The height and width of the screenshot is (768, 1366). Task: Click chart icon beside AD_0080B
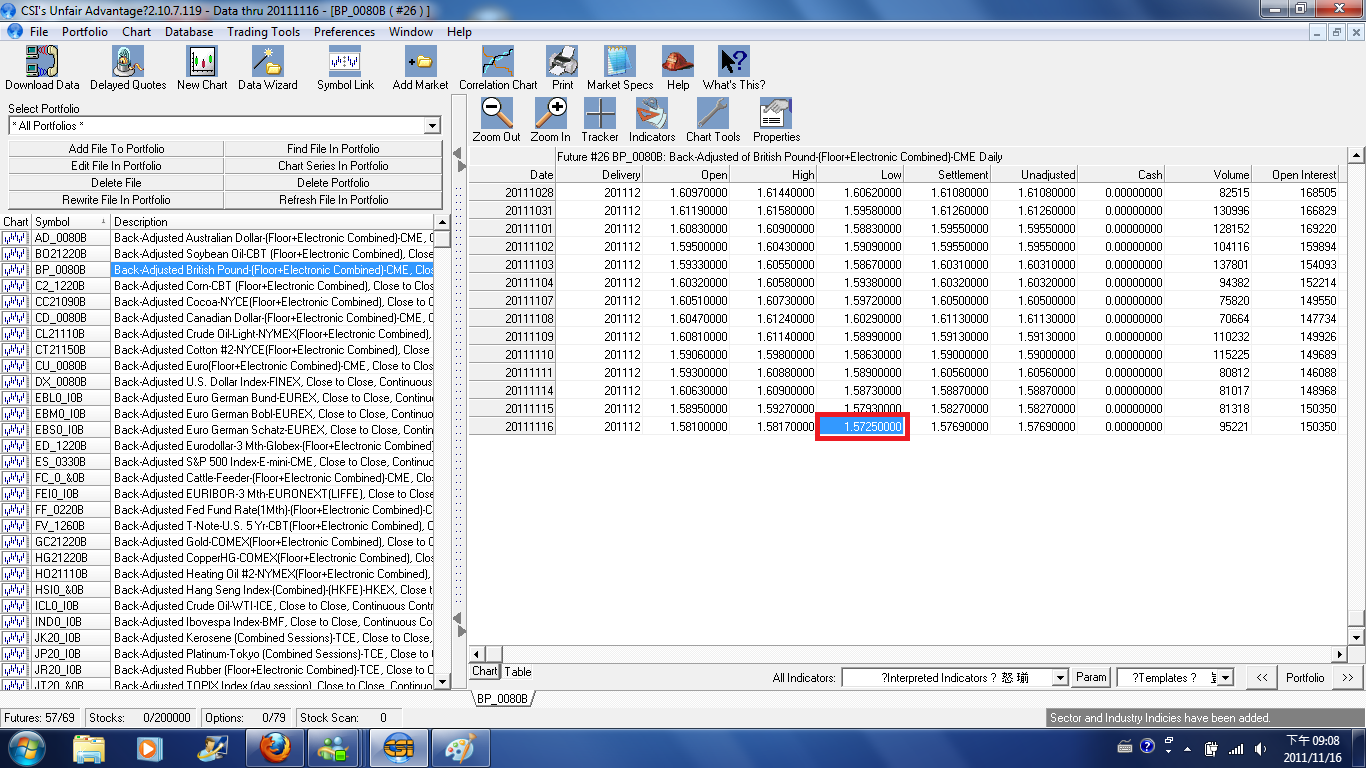click(15, 238)
